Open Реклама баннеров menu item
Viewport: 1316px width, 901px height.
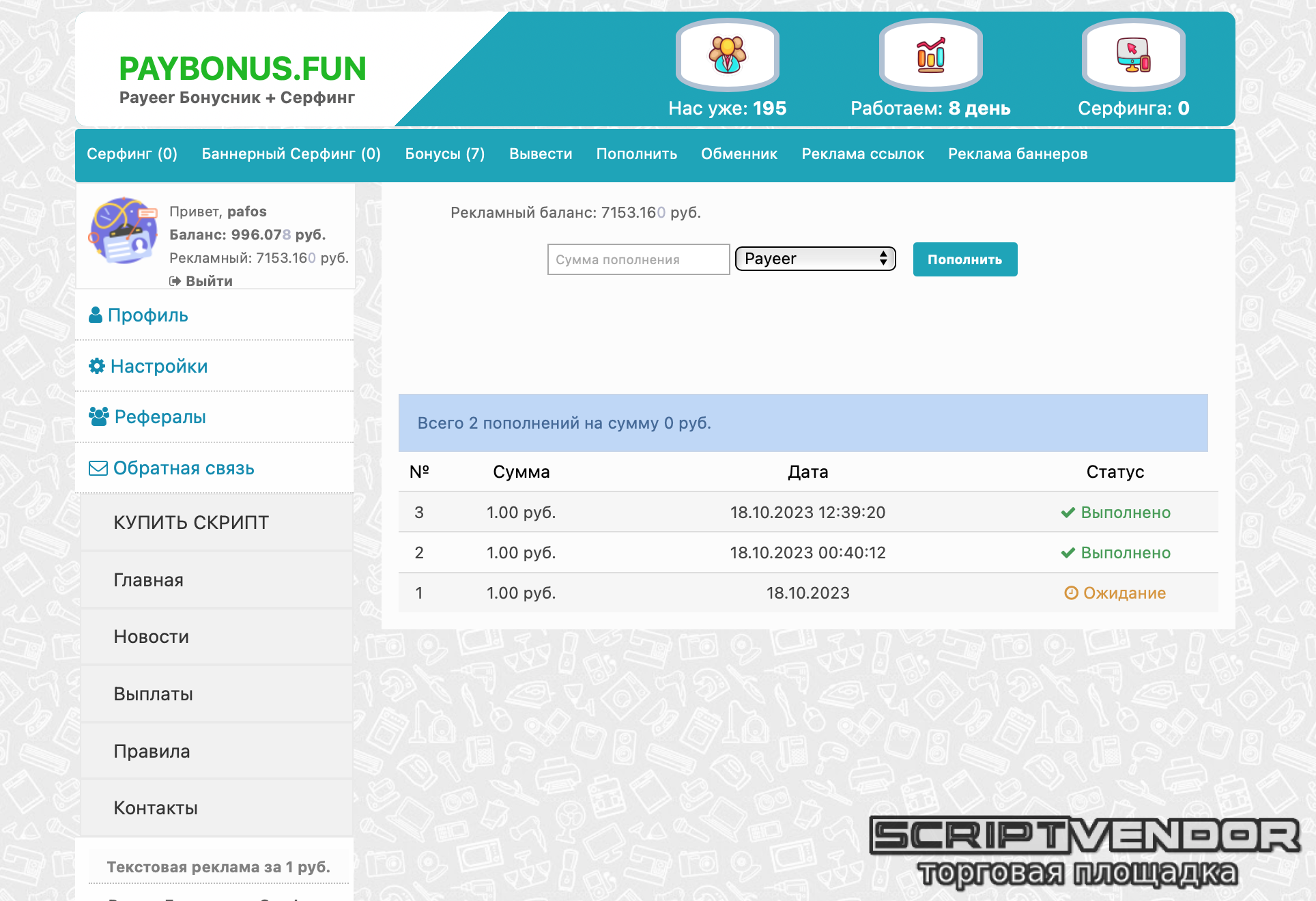pyautogui.click(x=1018, y=154)
